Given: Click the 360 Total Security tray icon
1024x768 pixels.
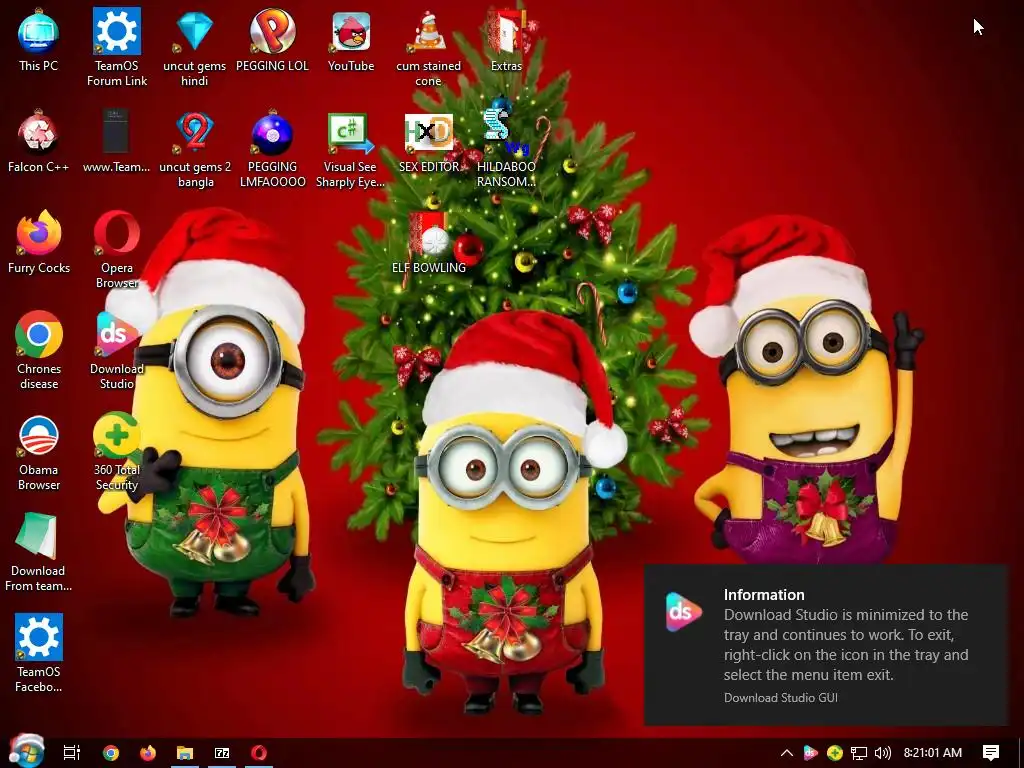Looking at the screenshot, I should tap(835, 753).
